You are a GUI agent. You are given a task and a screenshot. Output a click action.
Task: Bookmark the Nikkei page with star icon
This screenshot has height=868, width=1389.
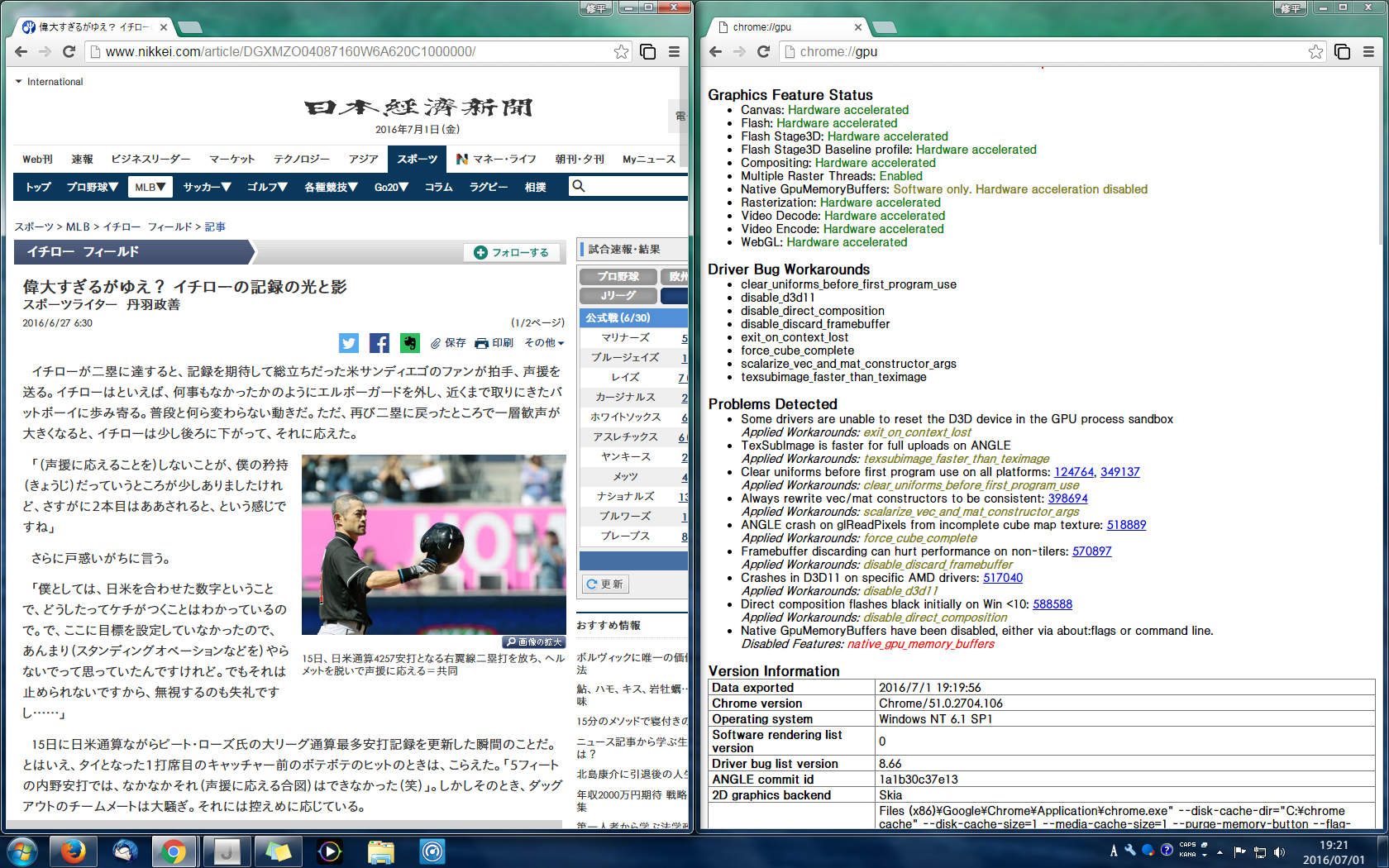pos(621,52)
